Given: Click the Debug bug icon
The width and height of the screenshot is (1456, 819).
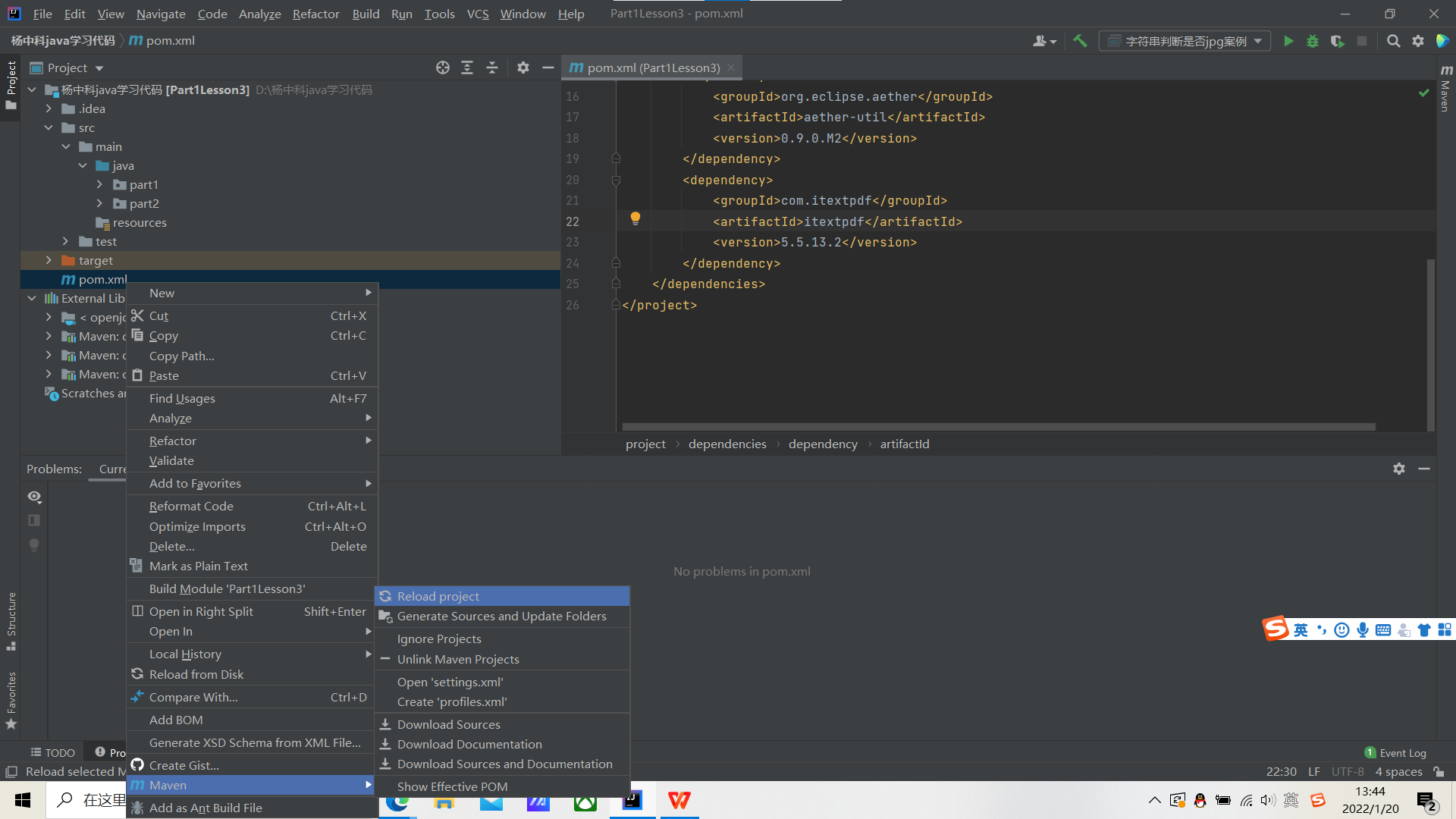Looking at the screenshot, I should pos(1313,41).
